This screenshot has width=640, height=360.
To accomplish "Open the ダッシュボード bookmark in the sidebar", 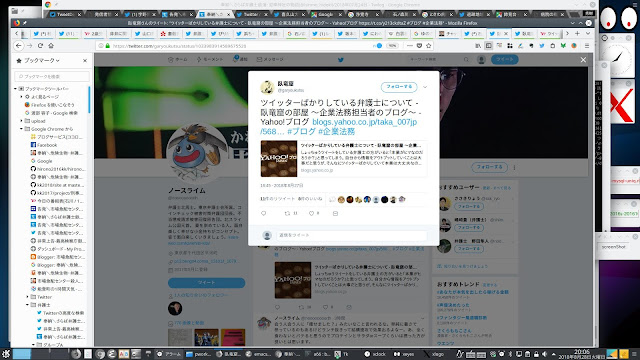I will coord(58,249).
